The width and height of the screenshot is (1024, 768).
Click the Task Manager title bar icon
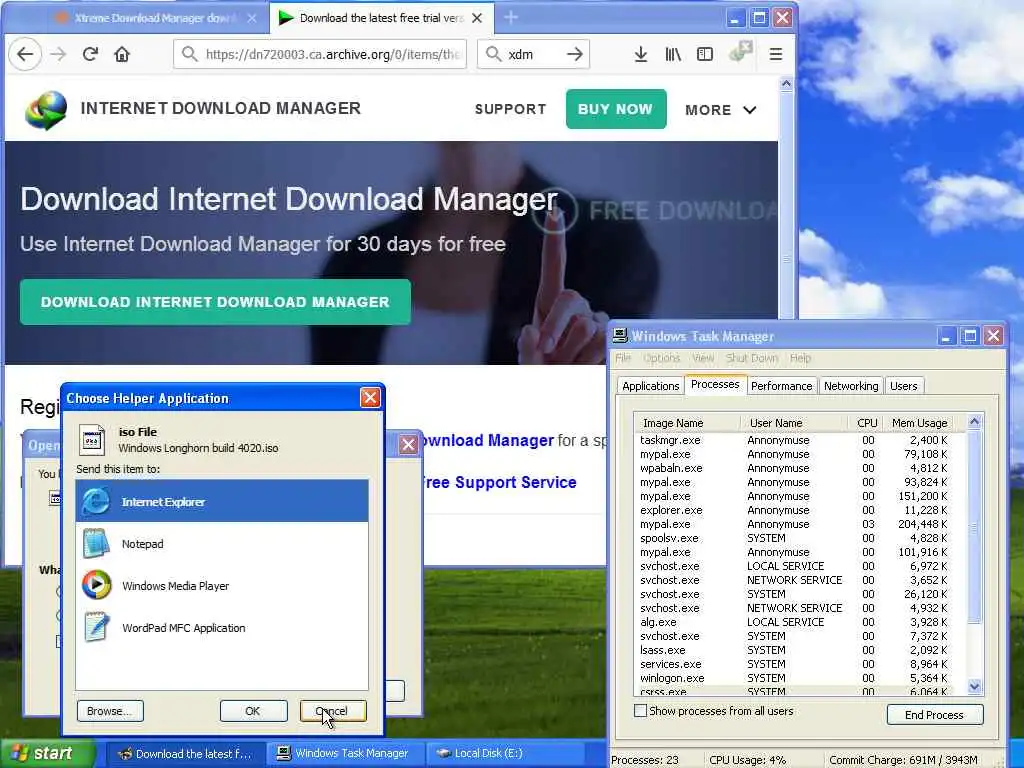point(620,336)
